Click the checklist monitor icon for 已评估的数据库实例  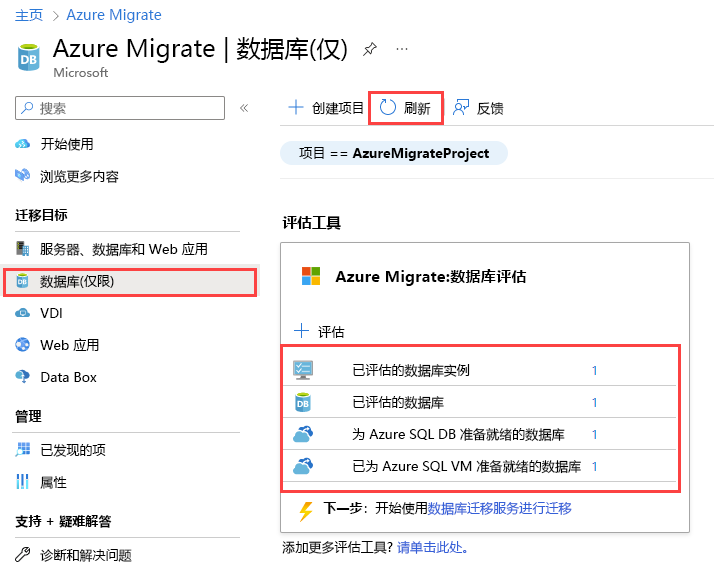(x=303, y=370)
